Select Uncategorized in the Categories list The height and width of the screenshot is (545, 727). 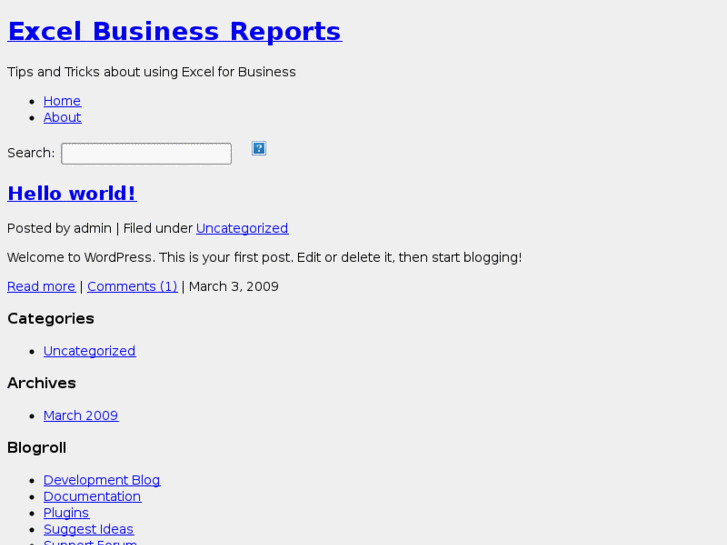tap(89, 351)
